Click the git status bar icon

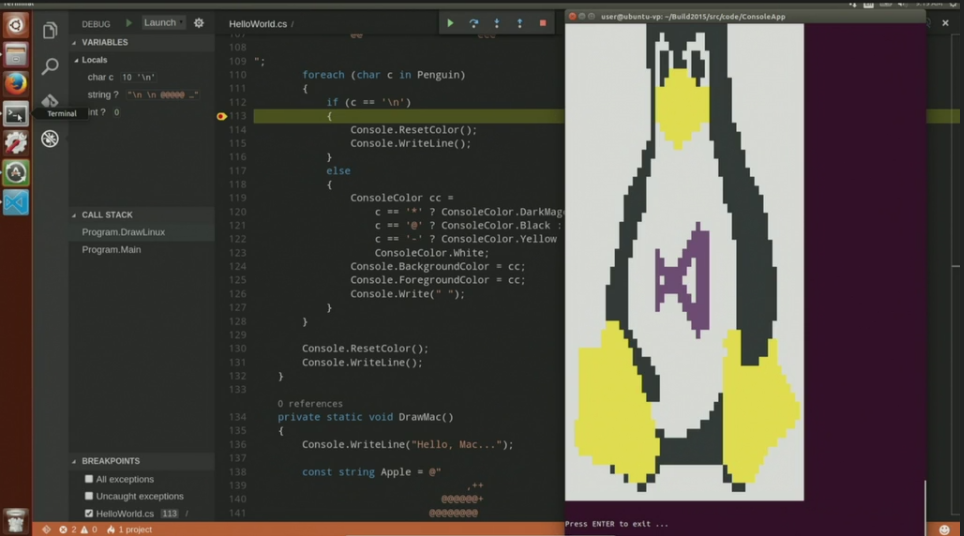[x=46, y=529]
